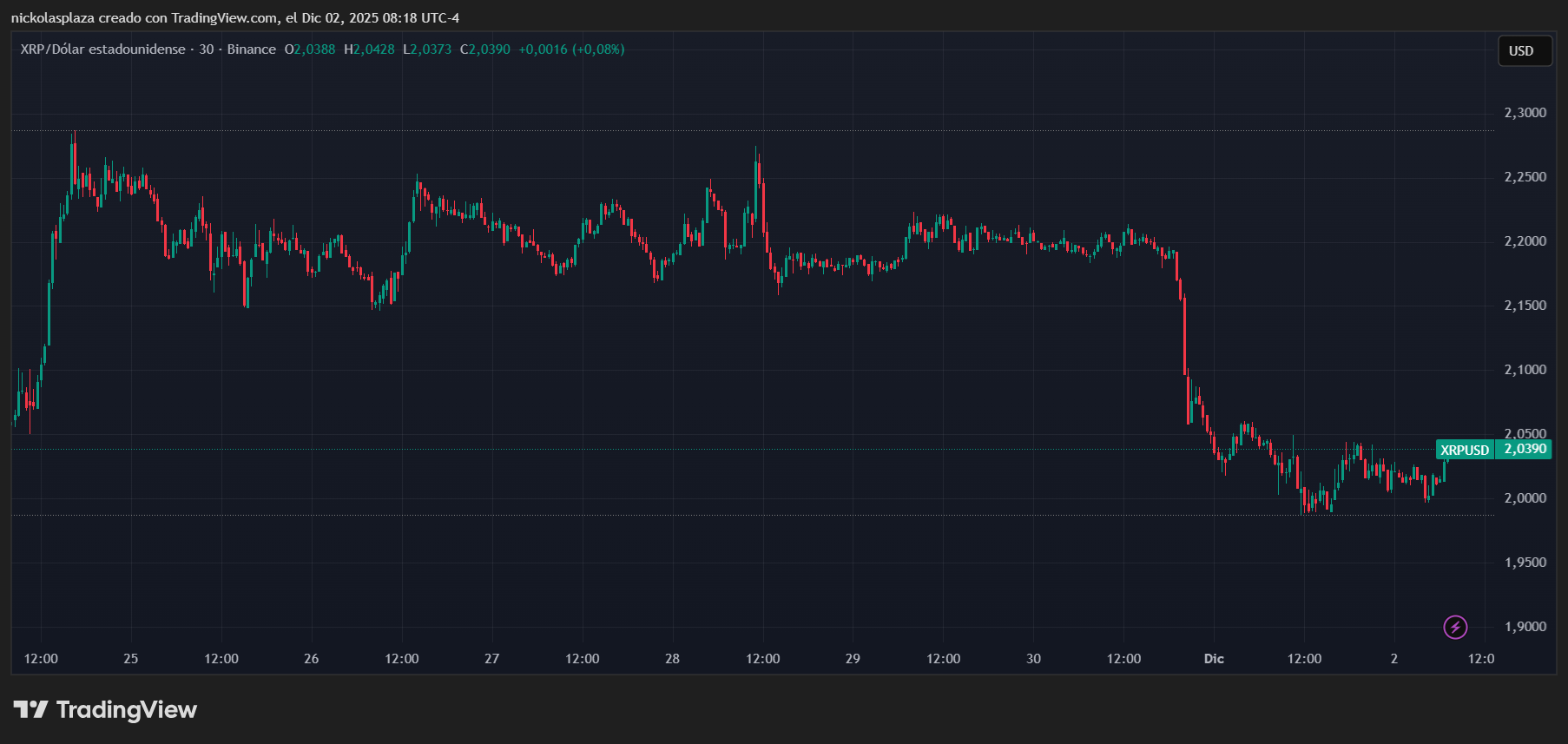This screenshot has width=1568, height=744.
Task: Click the XRP/Dólar estadounidense symbol title
Action: [102, 49]
